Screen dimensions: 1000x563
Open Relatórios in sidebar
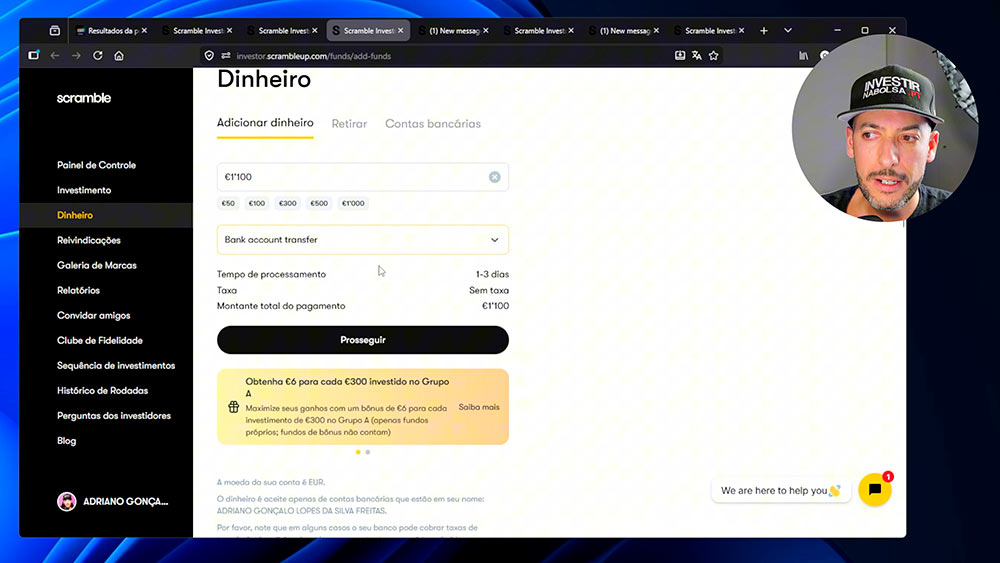point(78,290)
